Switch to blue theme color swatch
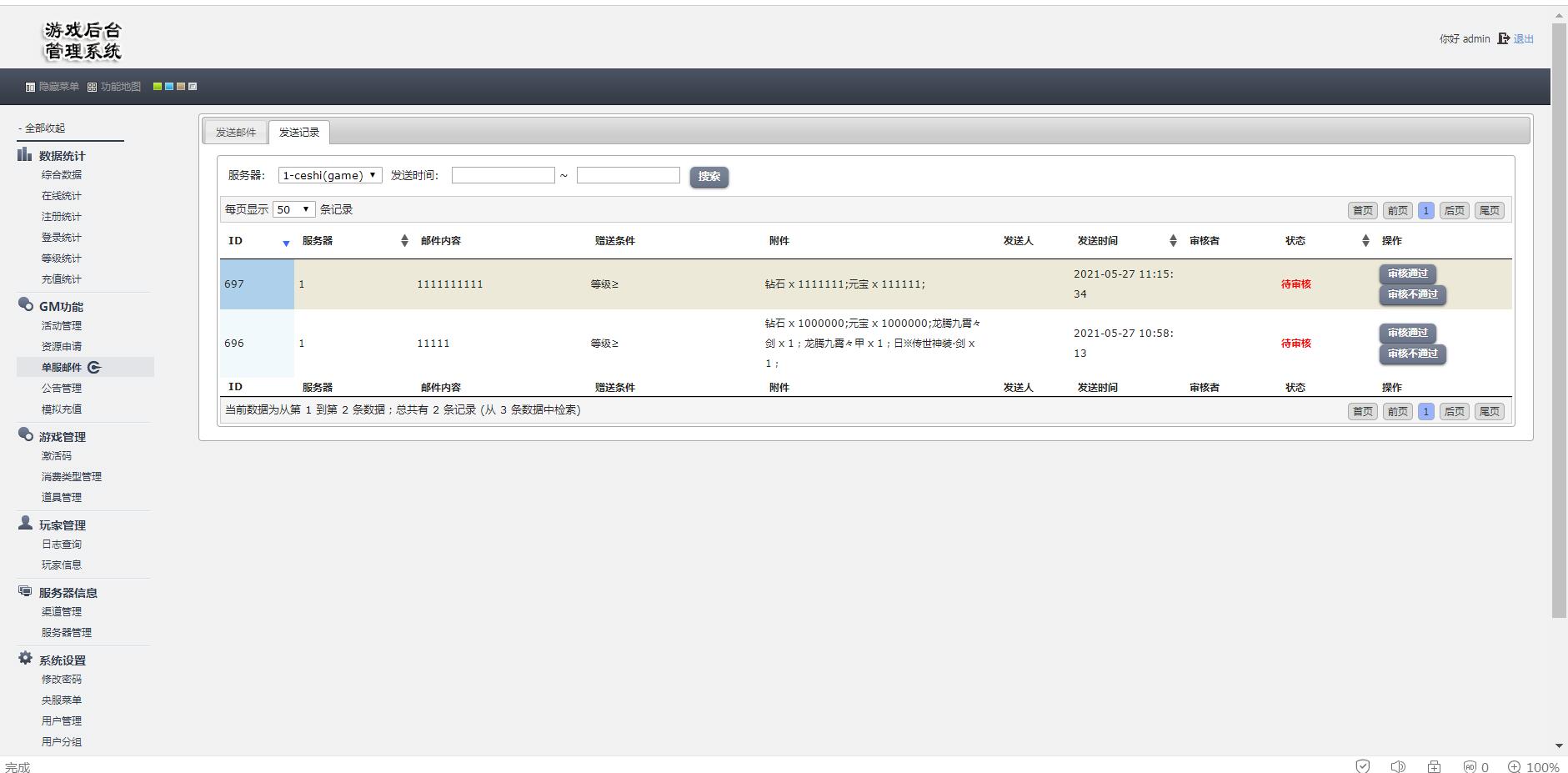The width and height of the screenshot is (1568, 773). (x=169, y=86)
